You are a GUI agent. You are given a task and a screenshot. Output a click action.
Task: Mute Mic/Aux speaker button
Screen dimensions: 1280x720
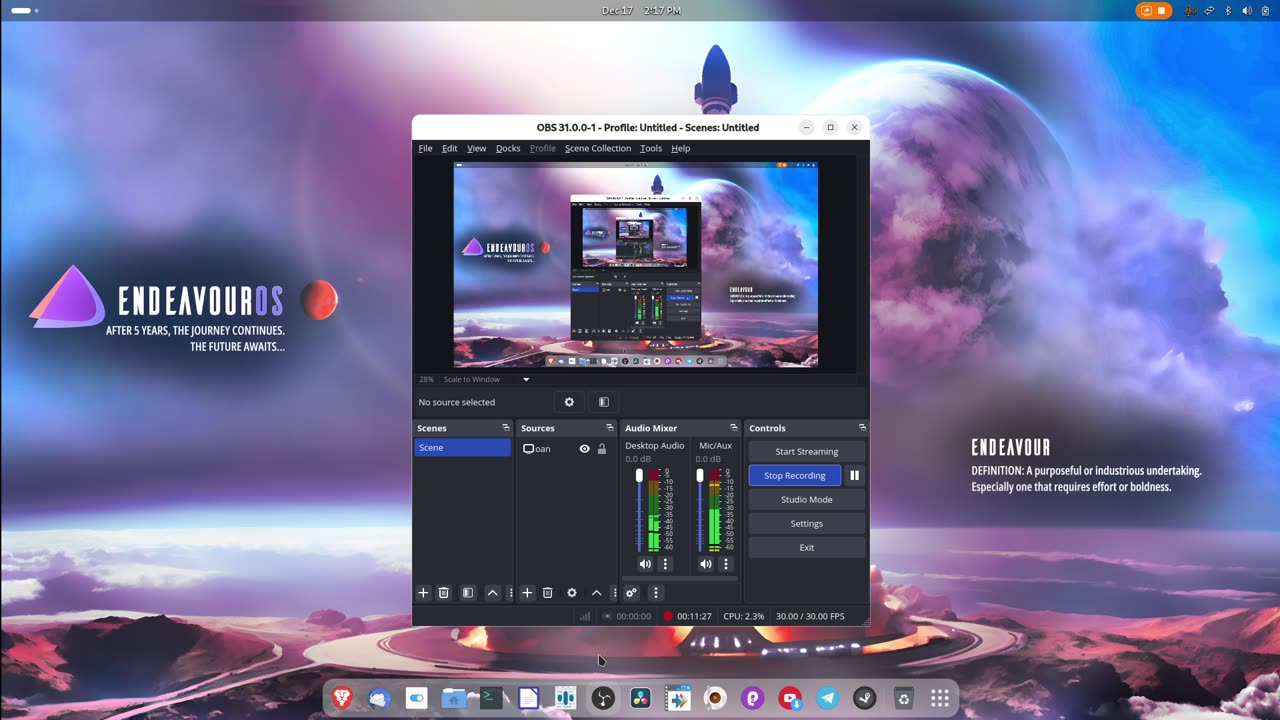click(705, 564)
